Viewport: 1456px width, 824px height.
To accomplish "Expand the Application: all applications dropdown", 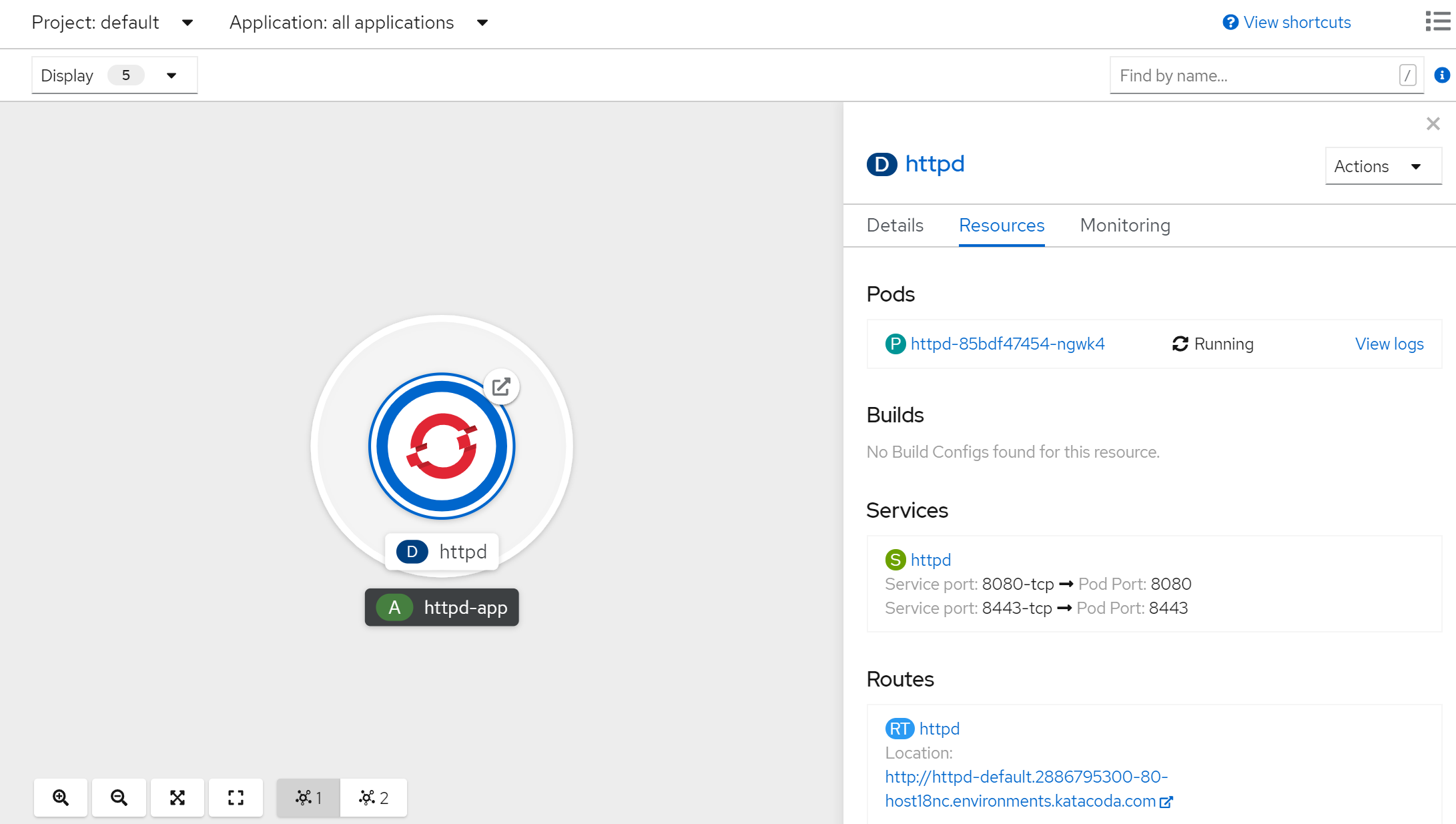I will tap(358, 22).
